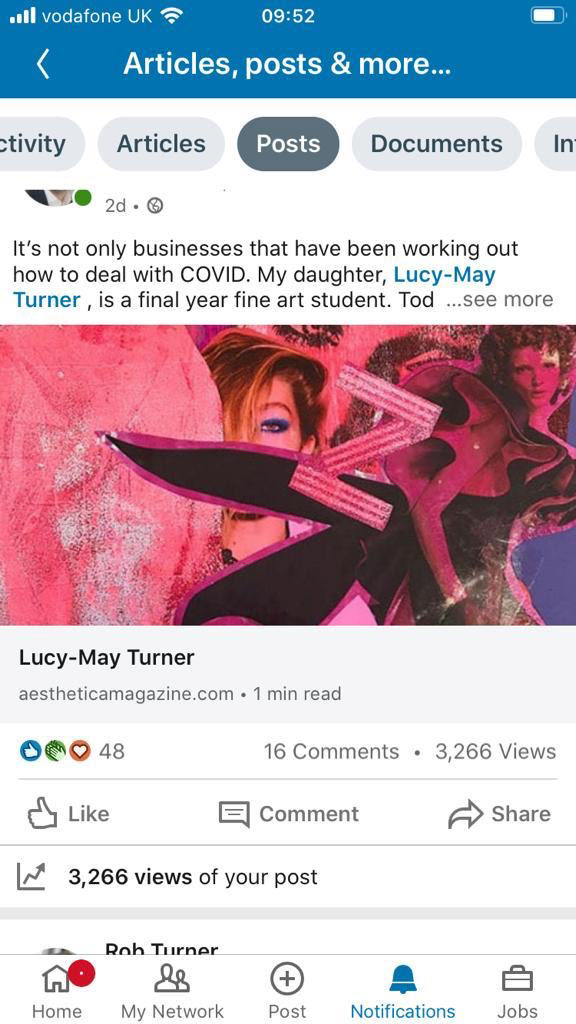Image resolution: width=576 pixels, height=1024 pixels.
Task: Open the Jobs briefcase icon
Action: [517, 979]
